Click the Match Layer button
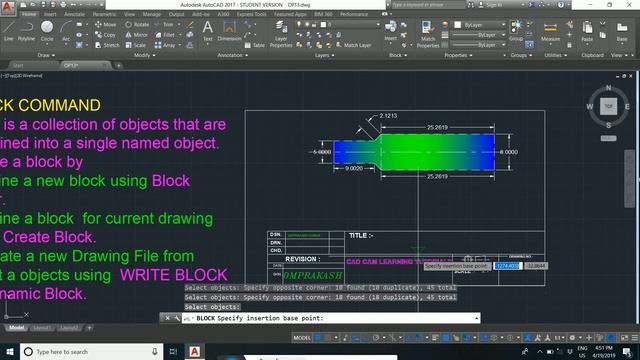The width and height of the screenshot is (640, 360). click(x=353, y=45)
